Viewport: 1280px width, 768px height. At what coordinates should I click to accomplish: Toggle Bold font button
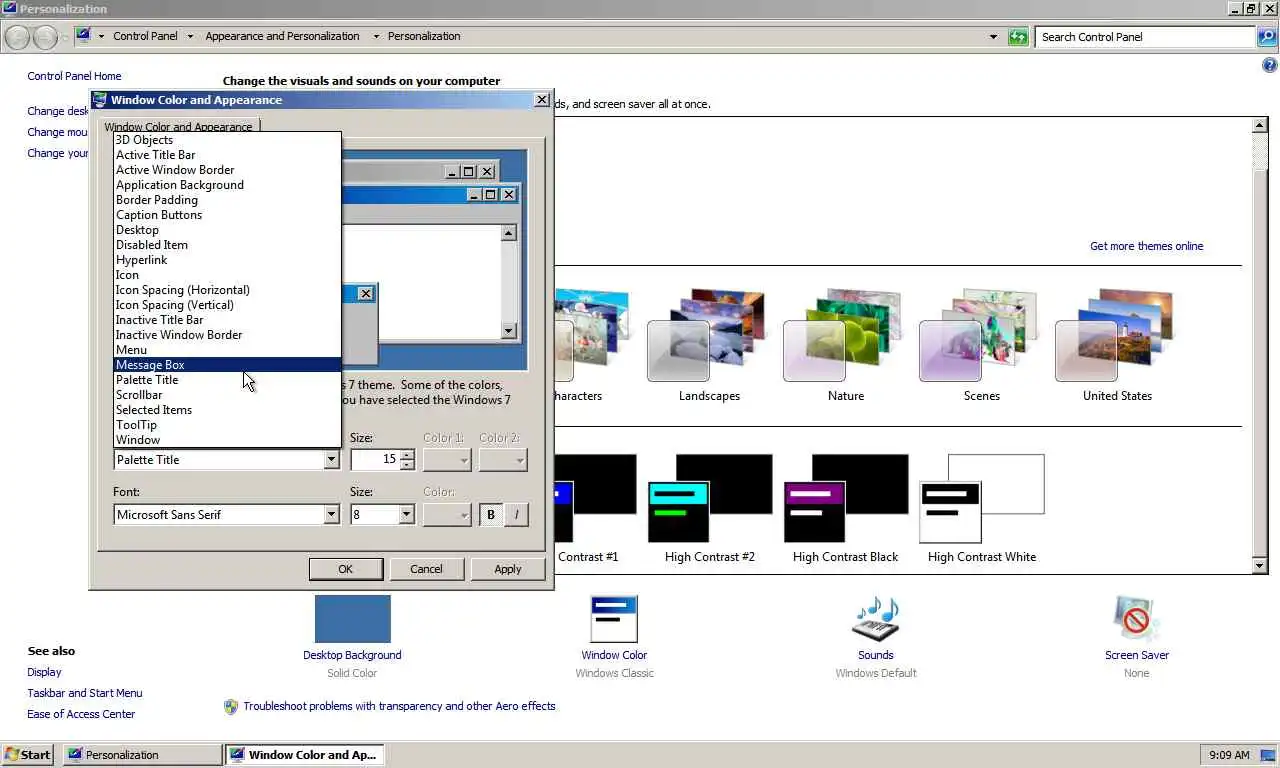pyautogui.click(x=490, y=514)
